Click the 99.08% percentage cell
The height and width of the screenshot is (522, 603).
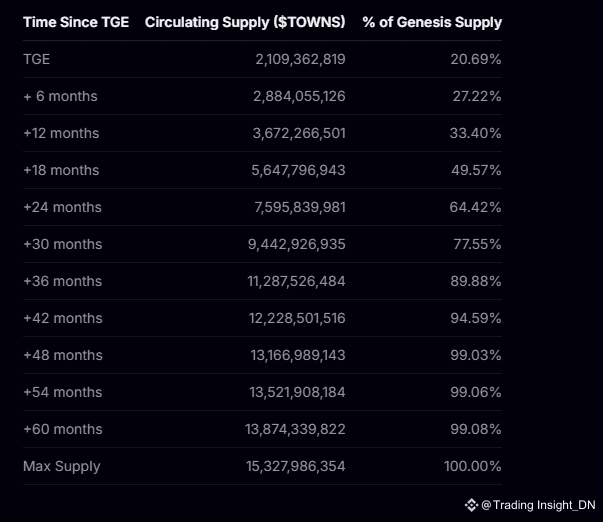[476, 429]
